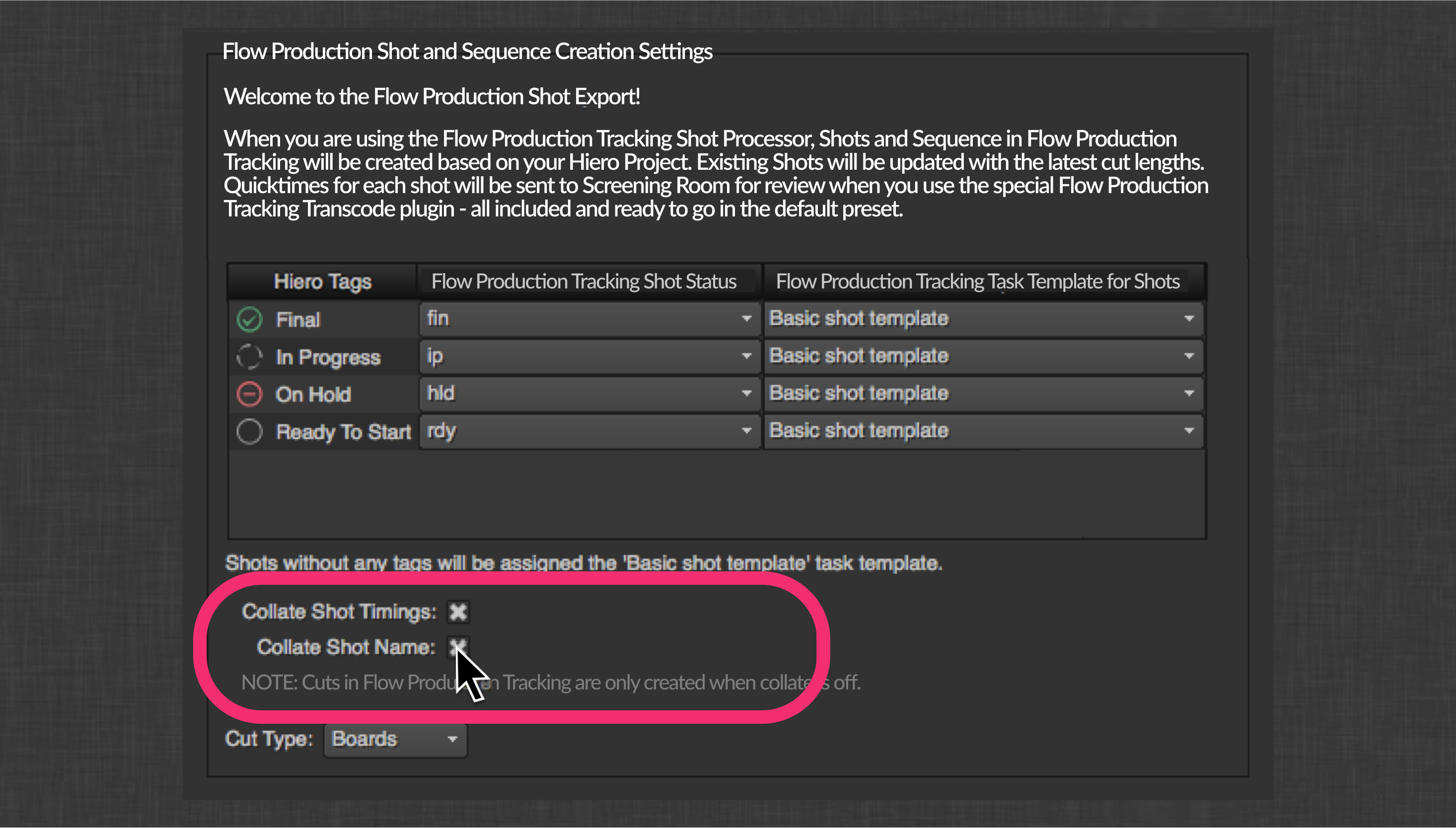The image size is (1456, 829).
Task: Open Ready To Start row task template dropdown
Action: [x=983, y=431]
